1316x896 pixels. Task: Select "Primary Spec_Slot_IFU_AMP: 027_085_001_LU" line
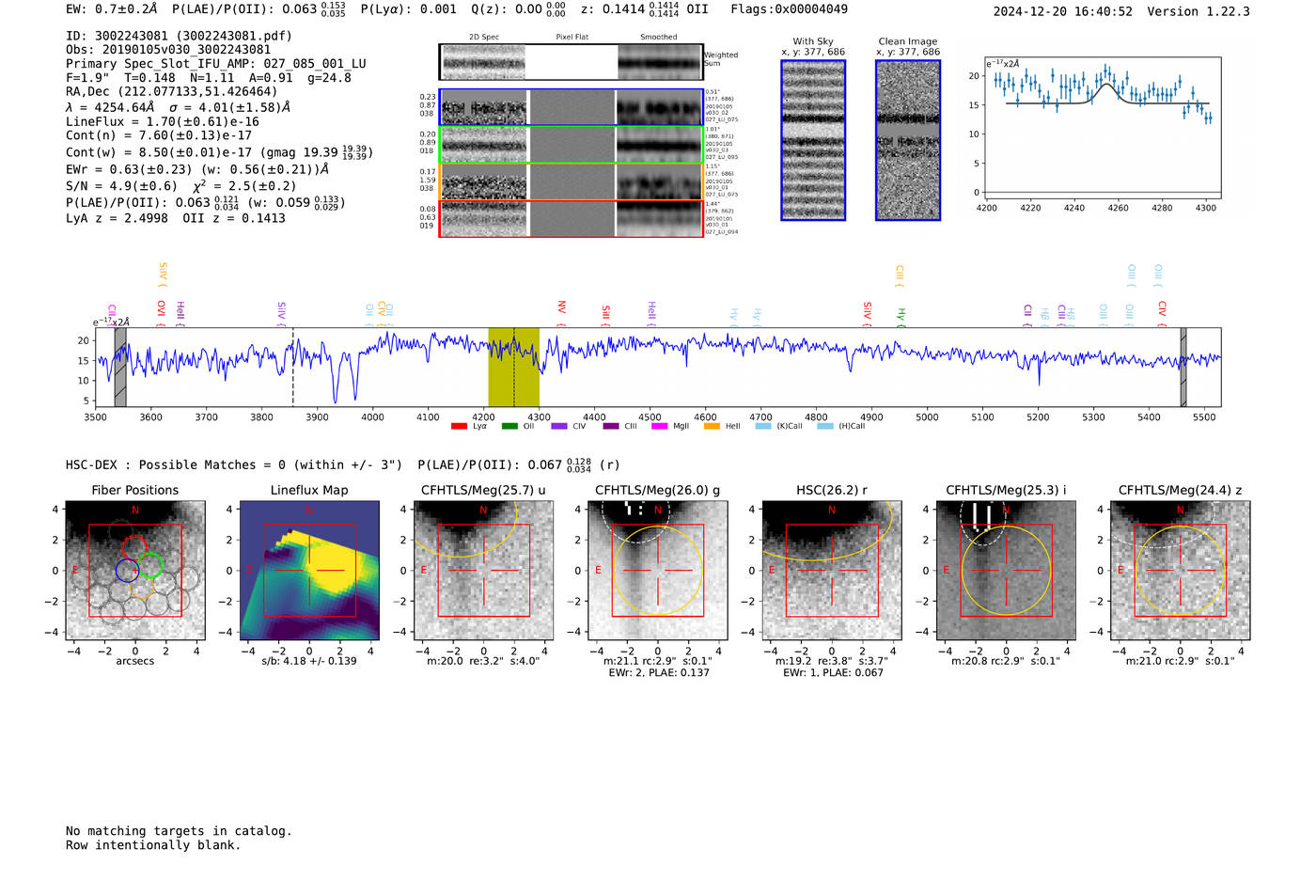point(216,64)
